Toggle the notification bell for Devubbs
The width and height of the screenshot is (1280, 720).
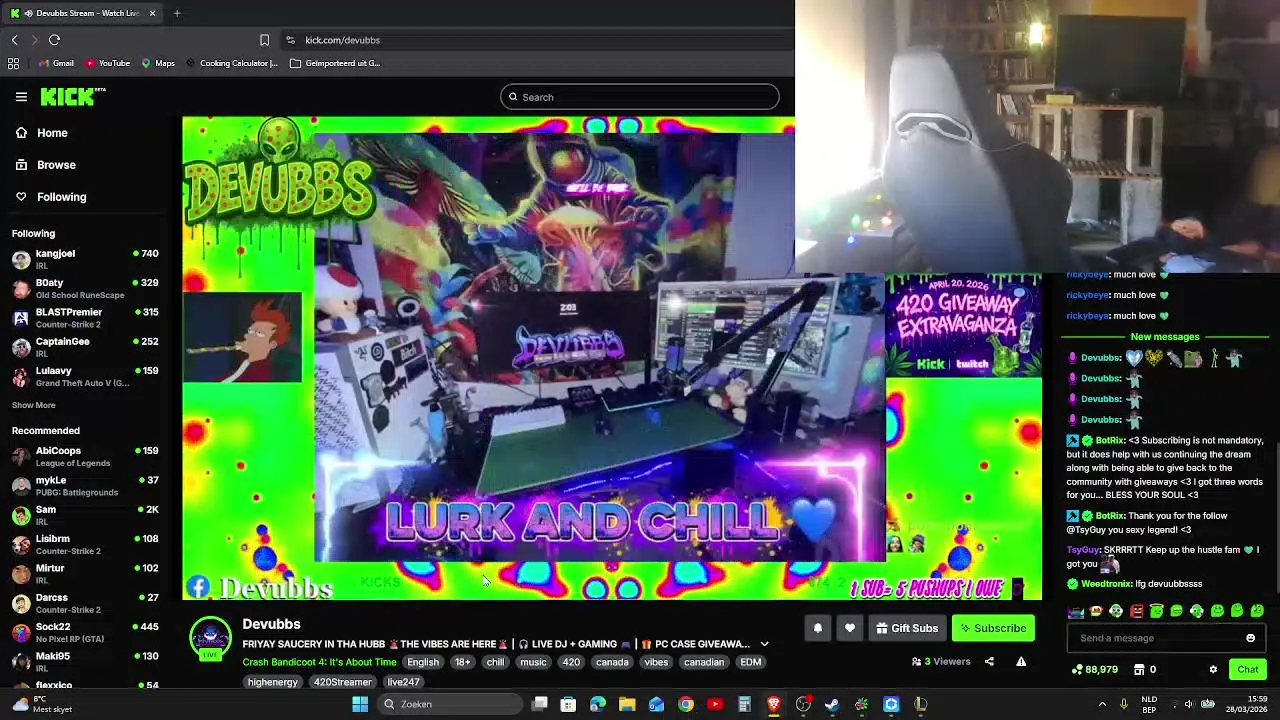[817, 628]
